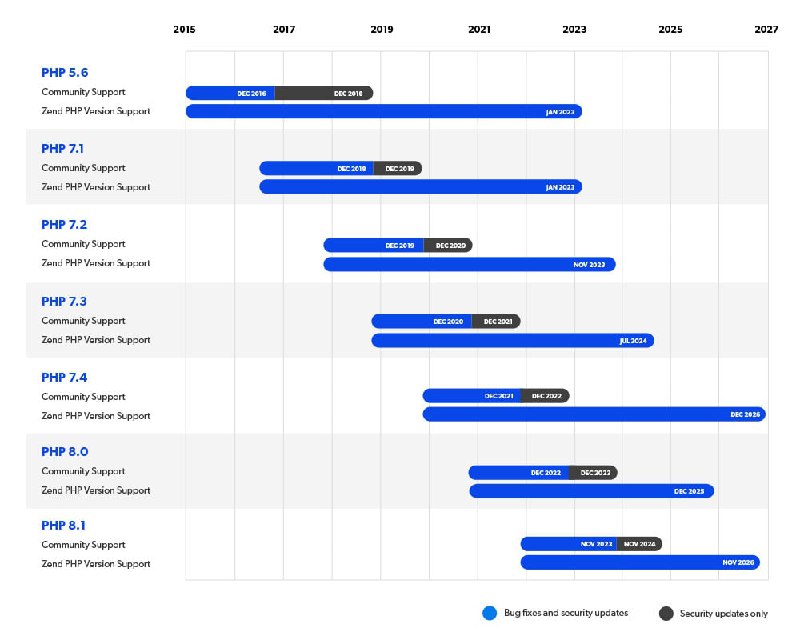This screenshot has width=800, height=640.
Task: Click the blue legend dot for bug fixes
Action: [489, 613]
